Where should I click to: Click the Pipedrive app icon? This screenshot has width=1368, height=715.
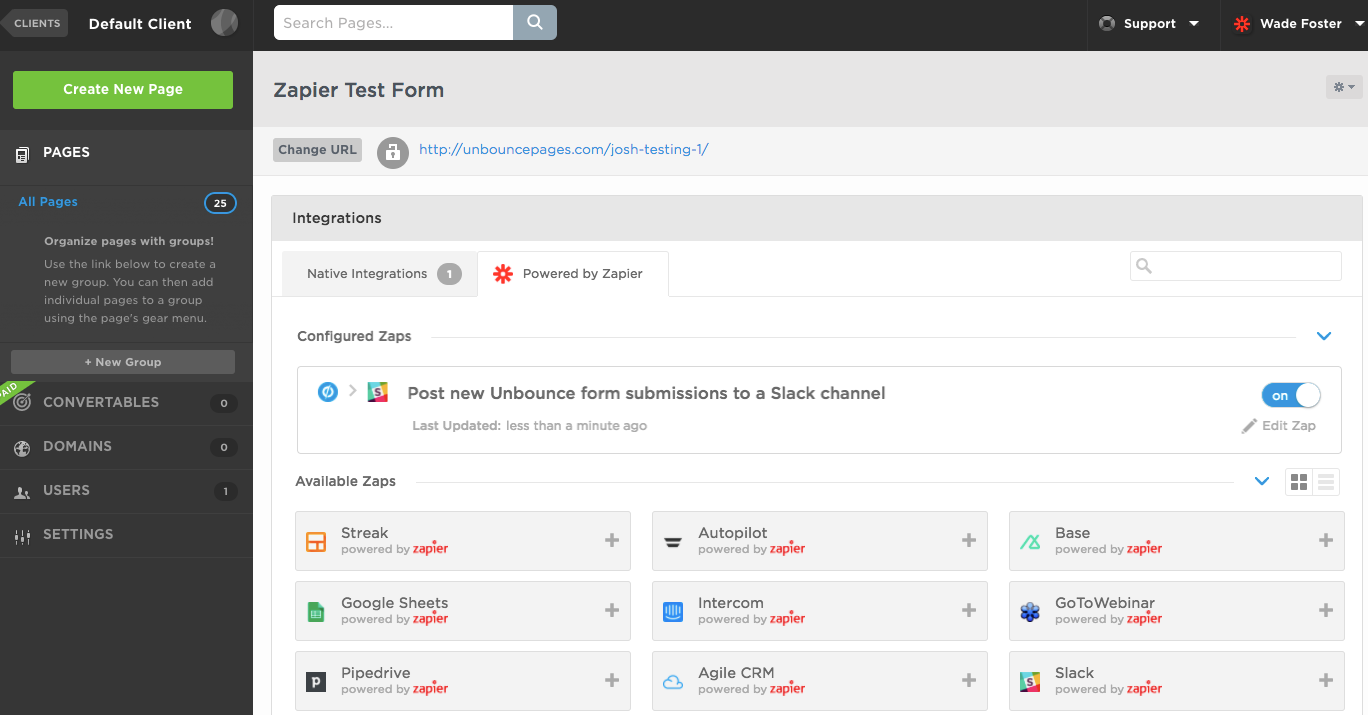316,682
